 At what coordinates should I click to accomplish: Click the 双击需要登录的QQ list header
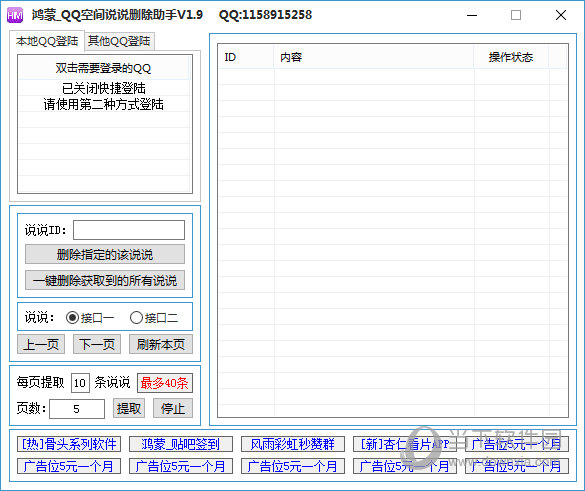pos(103,68)
